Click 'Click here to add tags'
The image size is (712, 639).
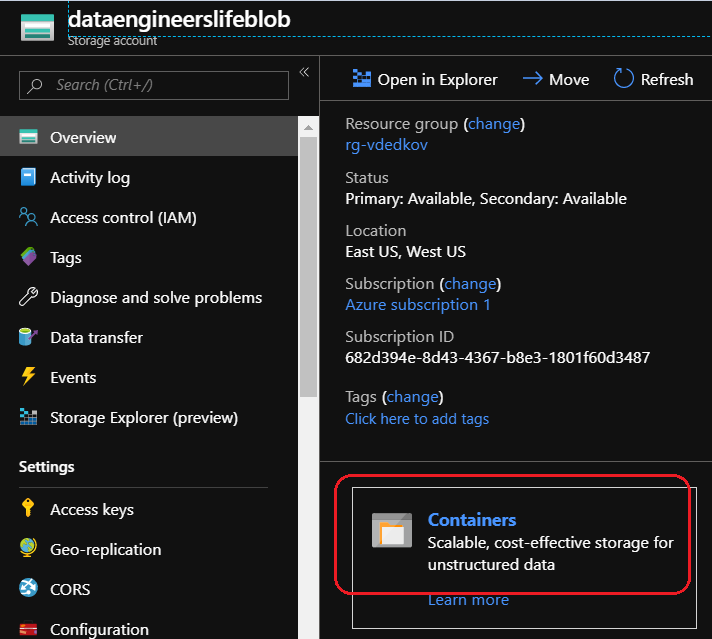[x=417, y=418]
